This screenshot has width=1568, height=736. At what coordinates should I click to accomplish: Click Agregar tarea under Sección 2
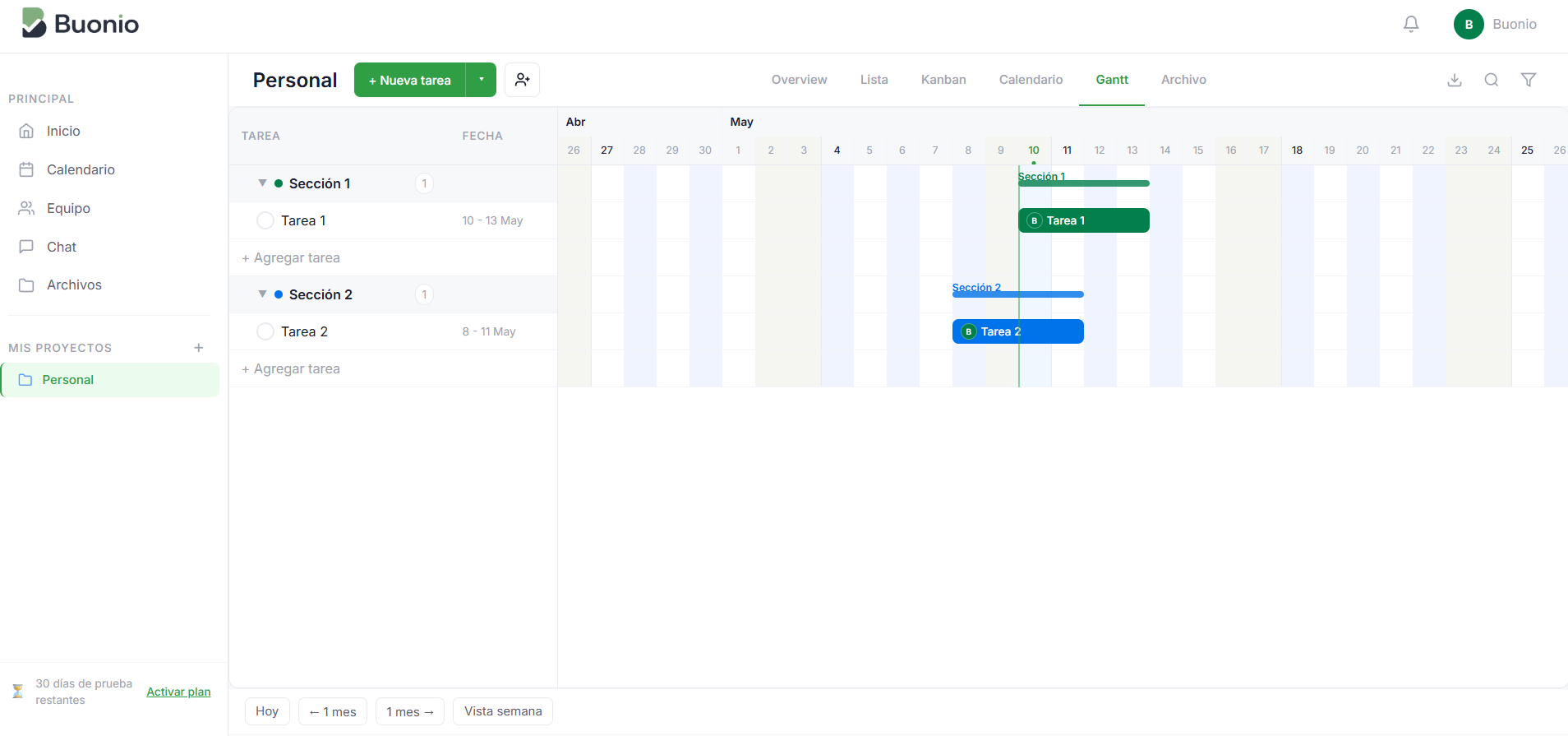click(291, 368)
